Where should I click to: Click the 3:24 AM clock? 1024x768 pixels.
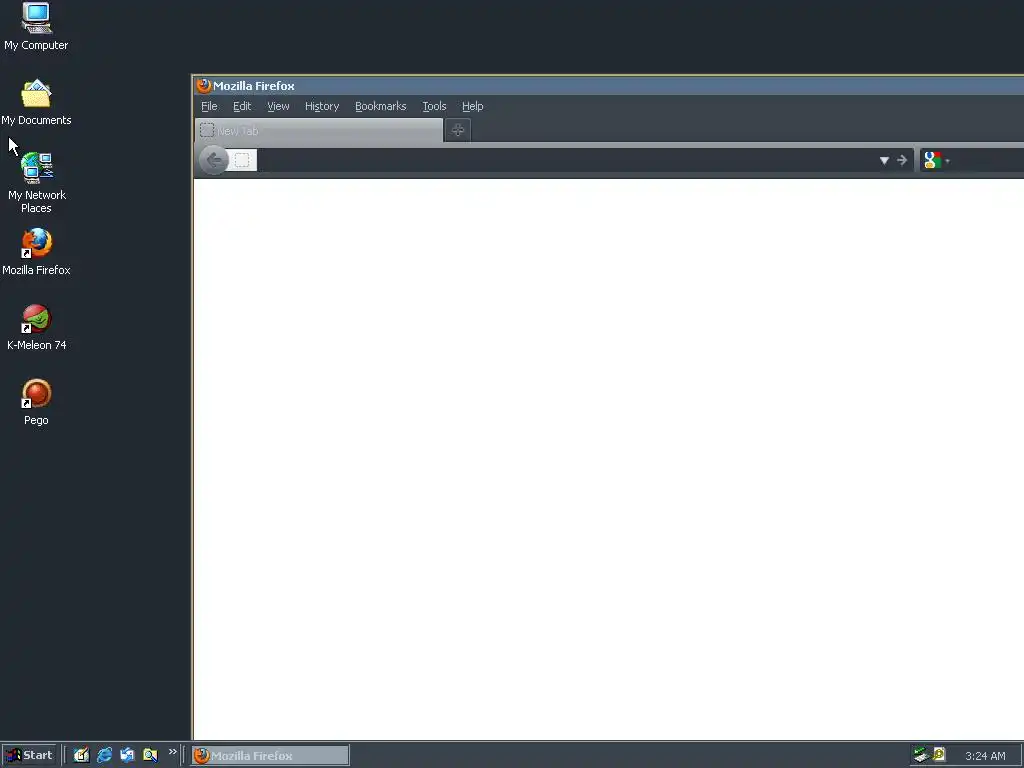coord(985,756)
